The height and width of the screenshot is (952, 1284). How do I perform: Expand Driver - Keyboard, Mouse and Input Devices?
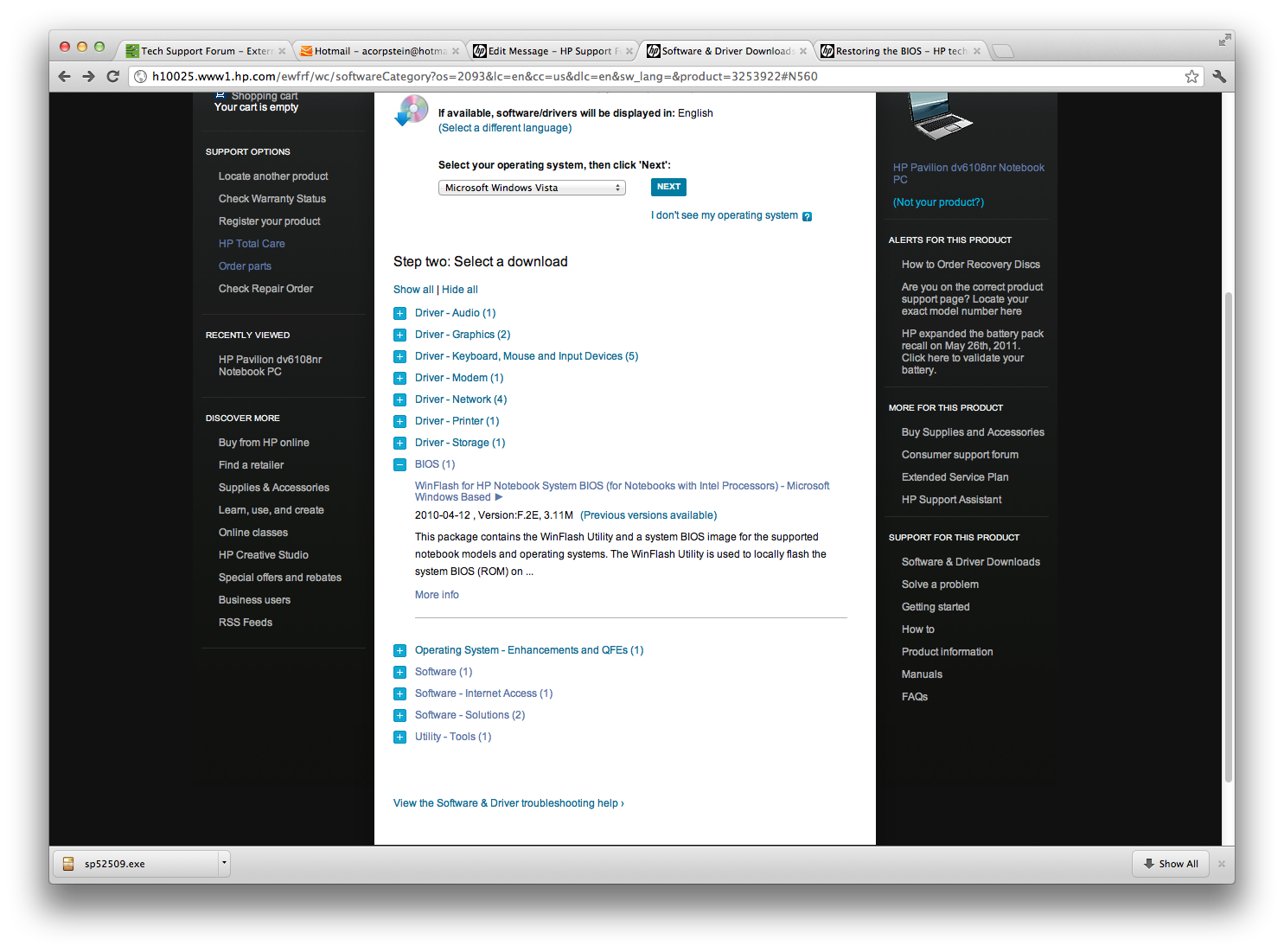(399, 356)
